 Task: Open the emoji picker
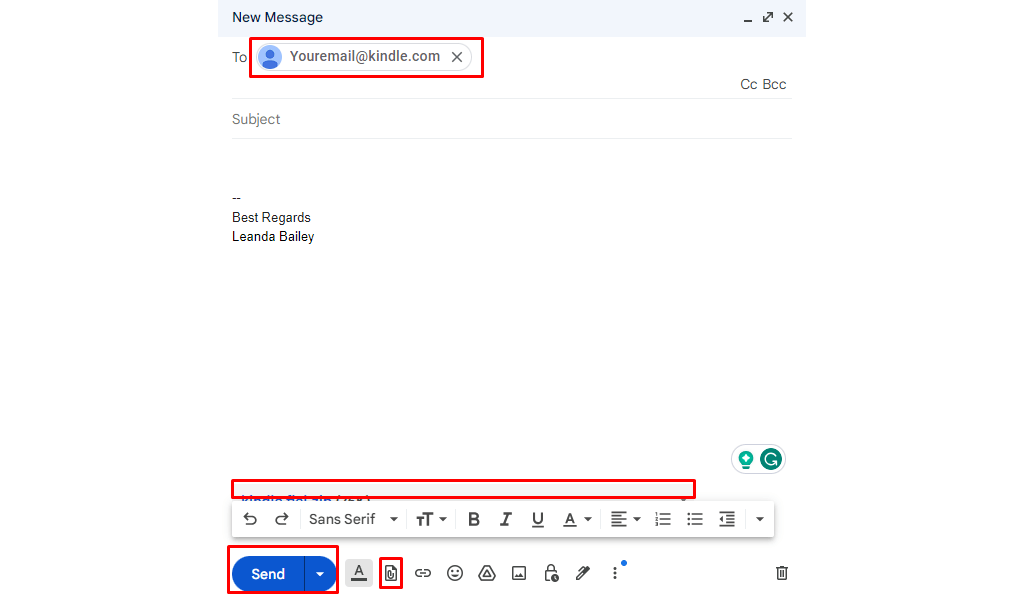click(455, 572)
